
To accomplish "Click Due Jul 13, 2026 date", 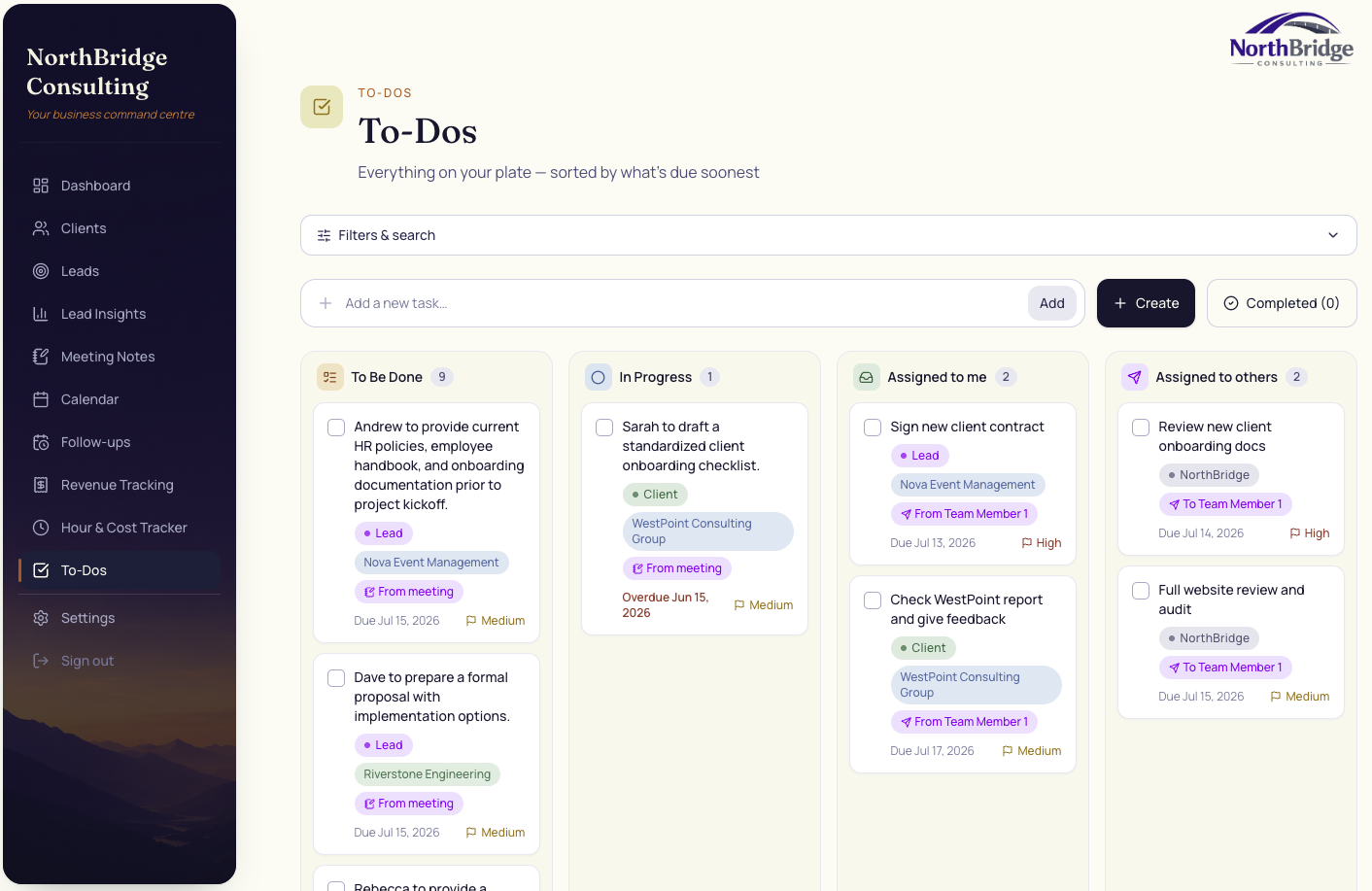I will [x=933, y=543].
